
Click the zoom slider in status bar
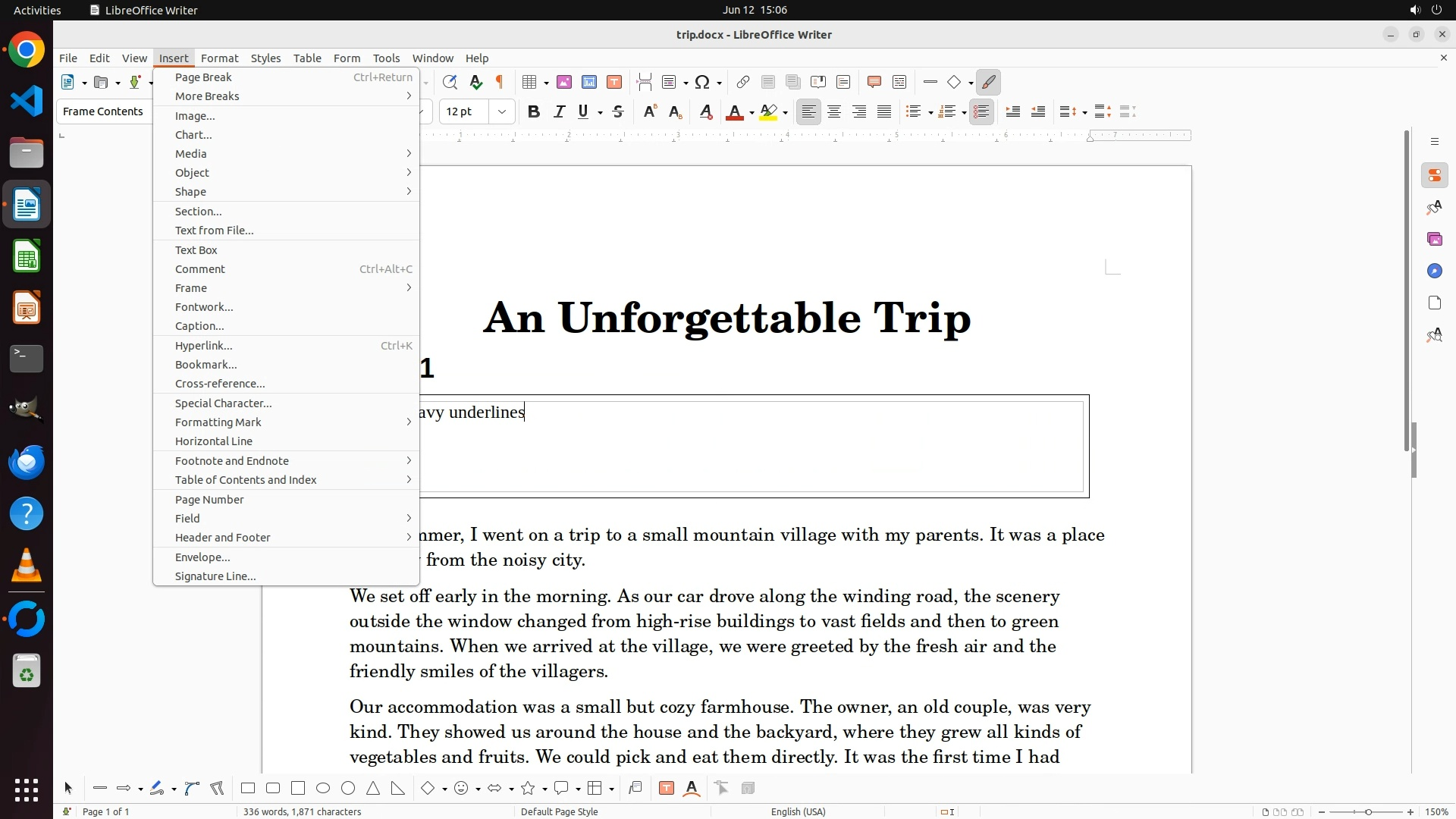click(x=1367, y=812)
